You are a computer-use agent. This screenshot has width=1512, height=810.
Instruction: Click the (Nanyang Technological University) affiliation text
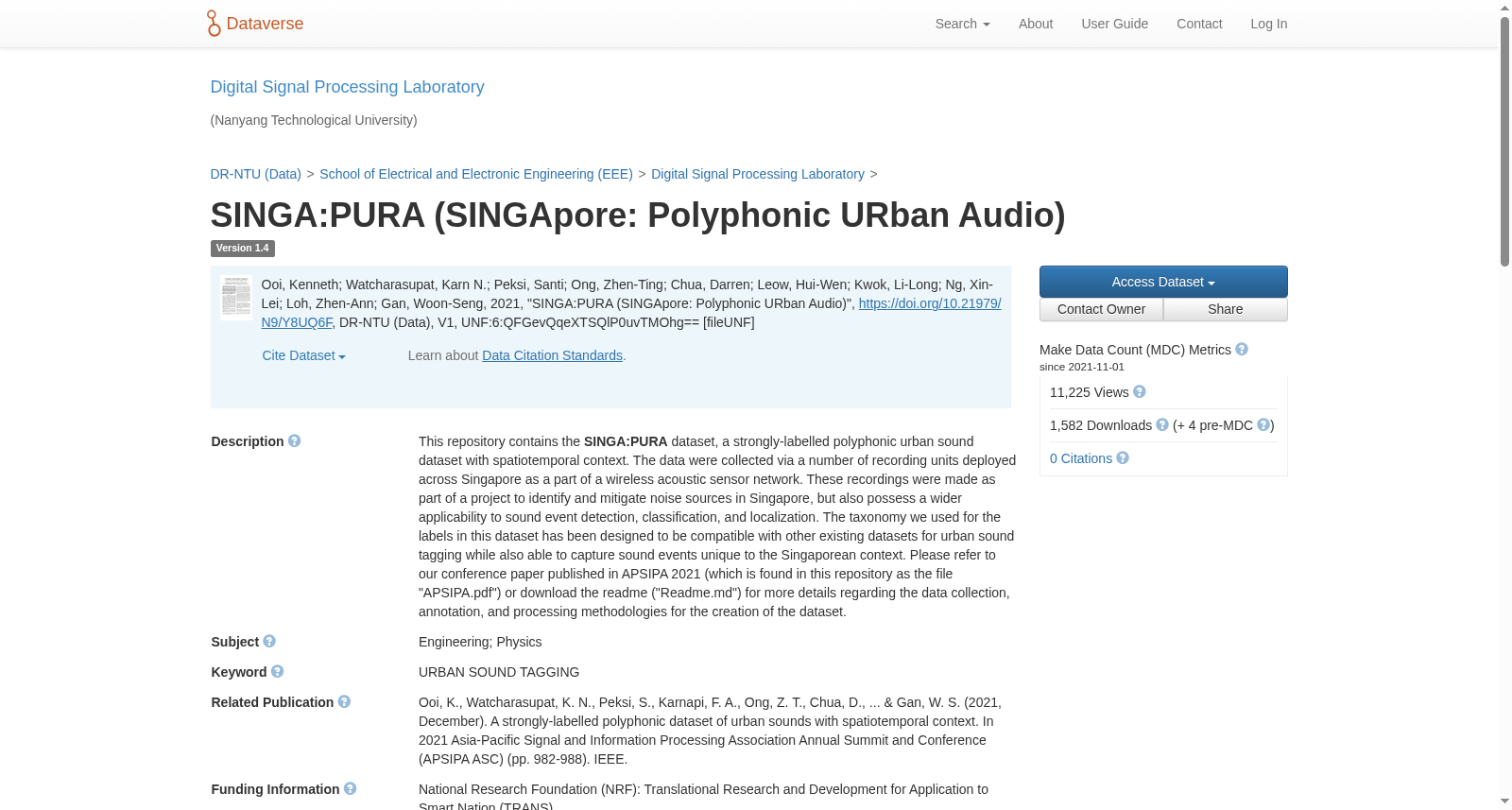[314, 120]
